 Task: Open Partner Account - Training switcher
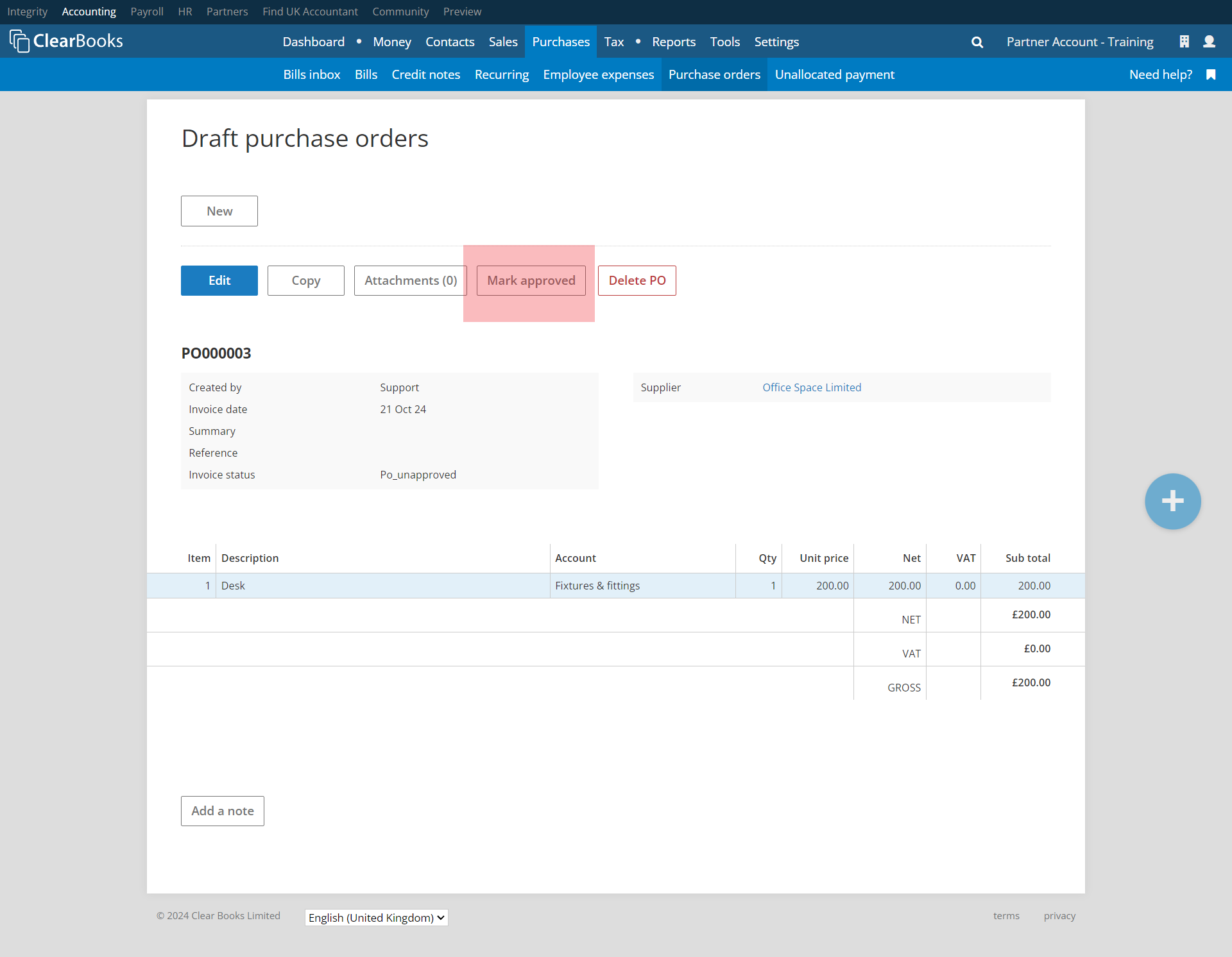(x=1079, y=42)
